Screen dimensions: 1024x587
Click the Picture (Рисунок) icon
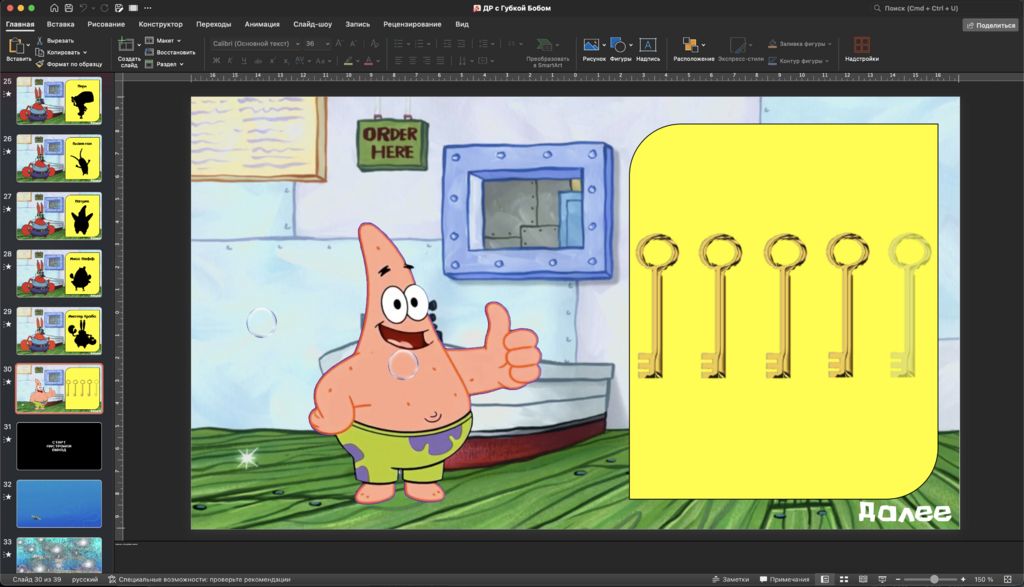591,44
